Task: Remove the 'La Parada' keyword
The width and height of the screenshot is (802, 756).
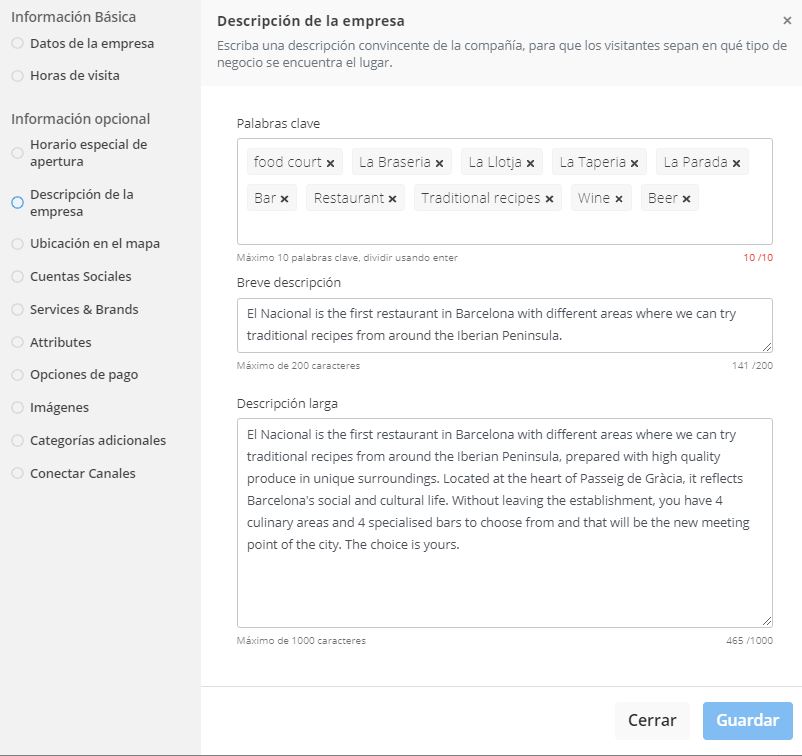Action: 736,163
